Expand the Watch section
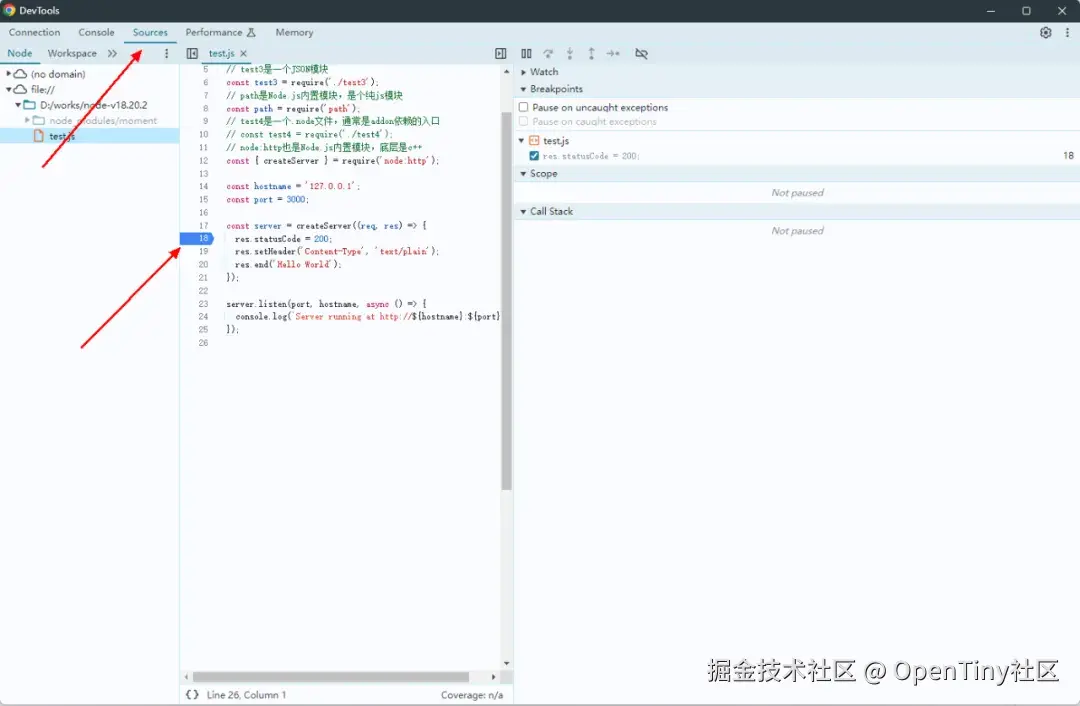Viewport: 1080px width, 706px height. (523, 72)
